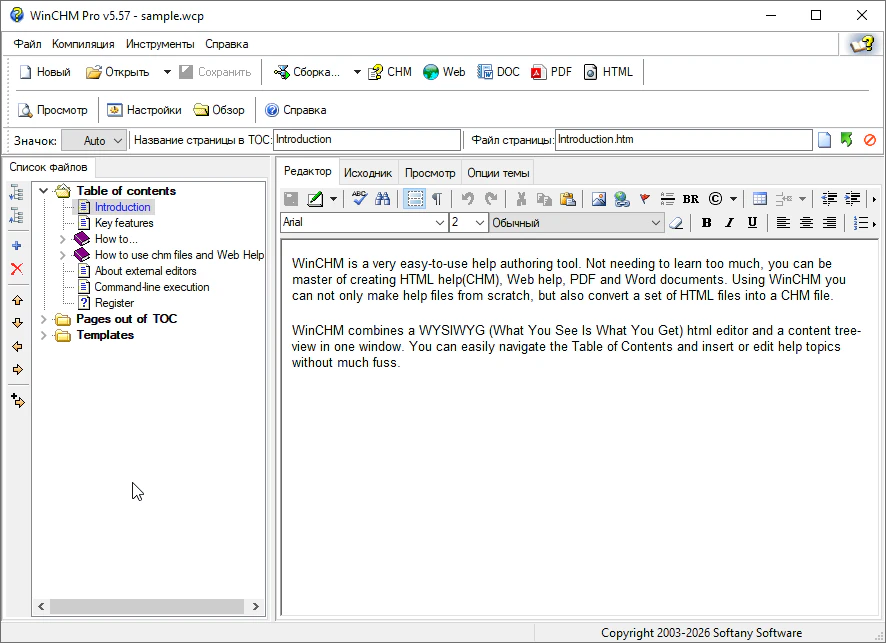Click the red X delete icon in sidebar

coord(17,269)
